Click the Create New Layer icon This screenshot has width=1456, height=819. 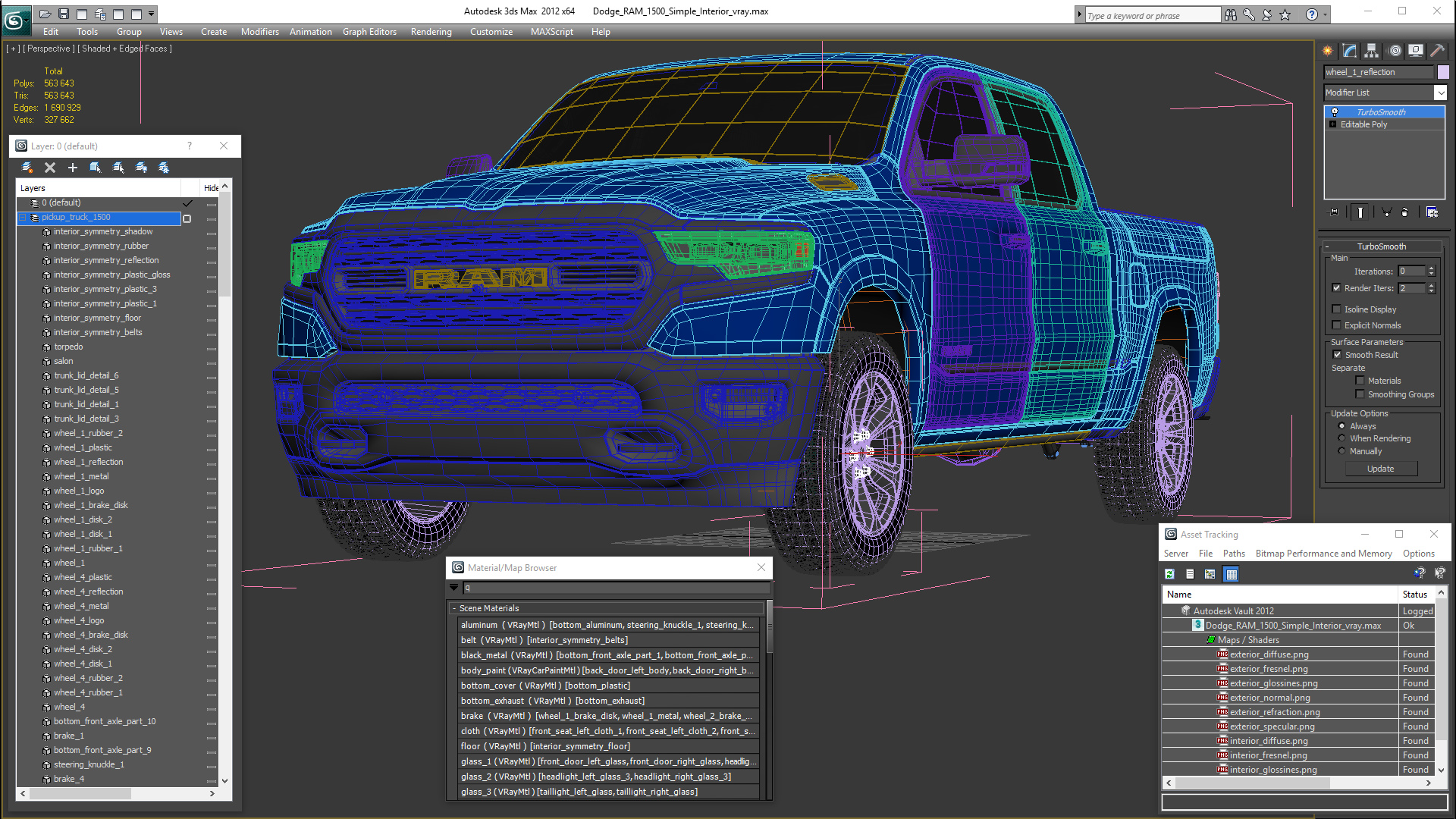click(x=27, y=168)
